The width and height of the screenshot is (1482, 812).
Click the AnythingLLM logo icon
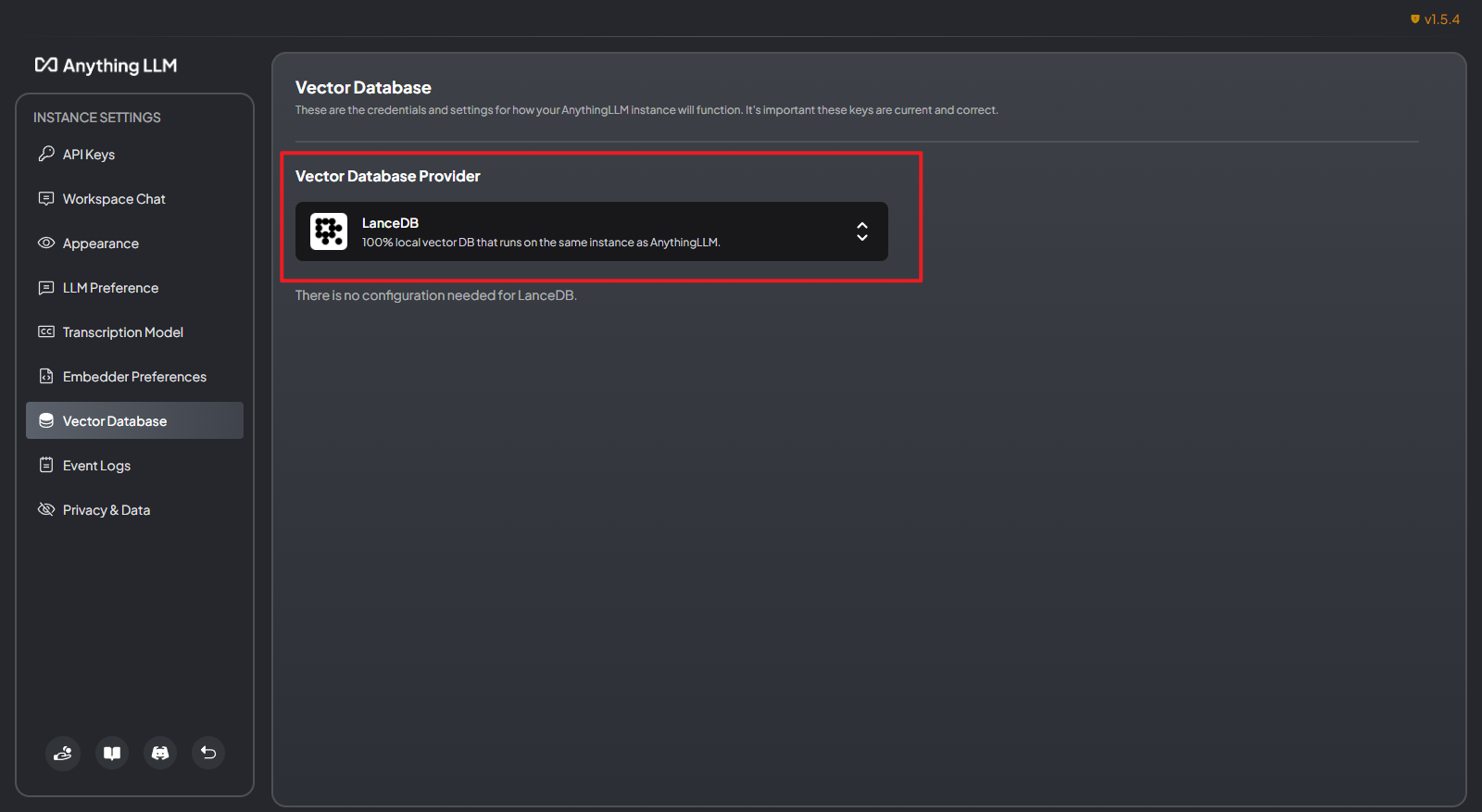(x=46, y=65)
